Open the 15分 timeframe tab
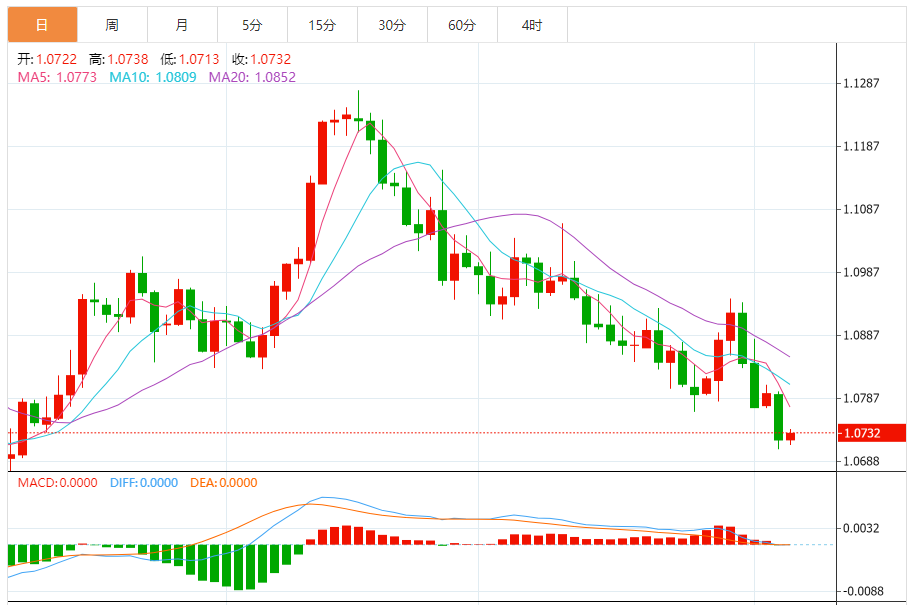Viewport: 917px width, 605px height. (x=322, y=25)
